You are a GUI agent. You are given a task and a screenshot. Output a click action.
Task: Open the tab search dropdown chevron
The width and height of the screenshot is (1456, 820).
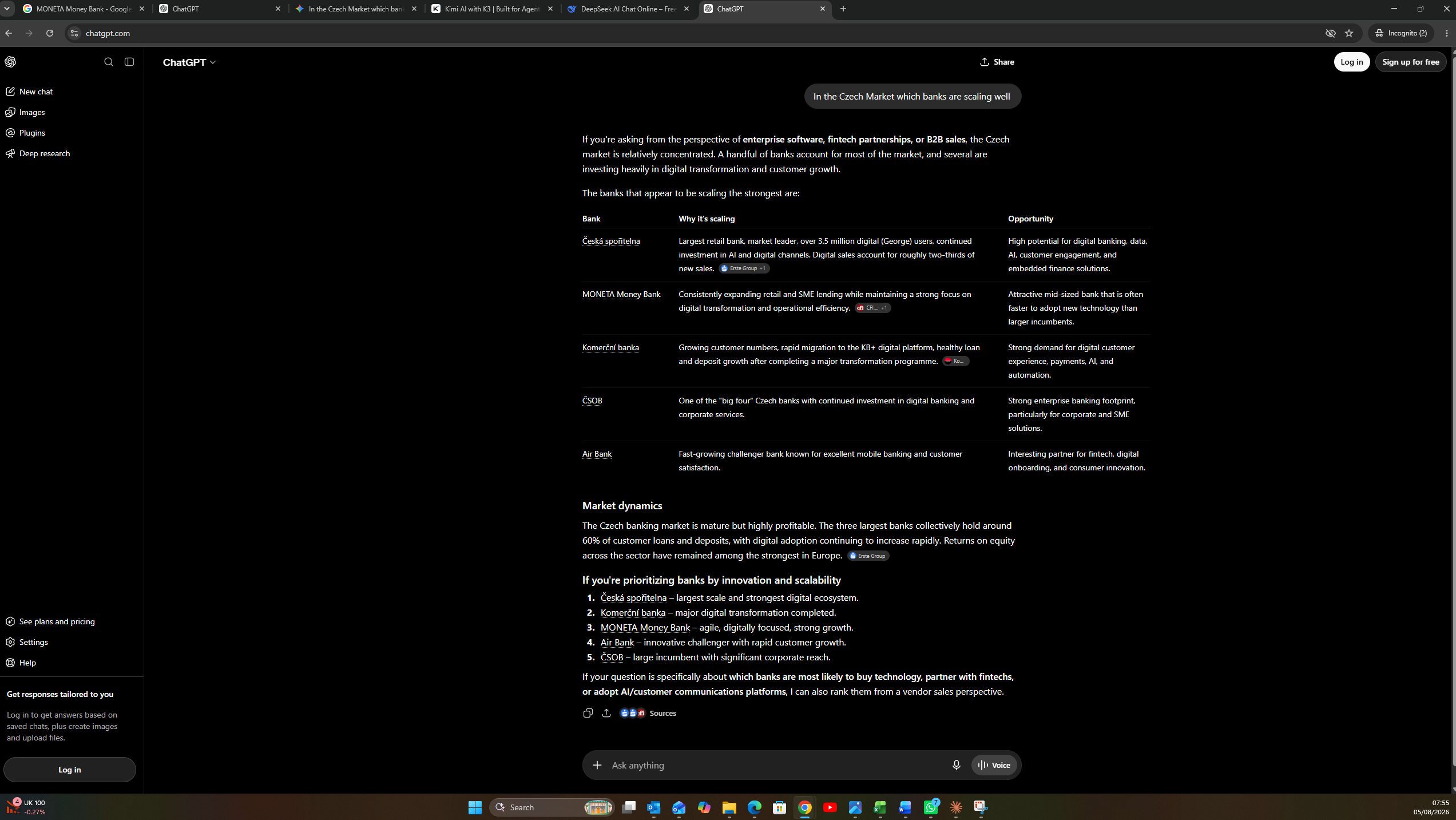click(7, 9)
